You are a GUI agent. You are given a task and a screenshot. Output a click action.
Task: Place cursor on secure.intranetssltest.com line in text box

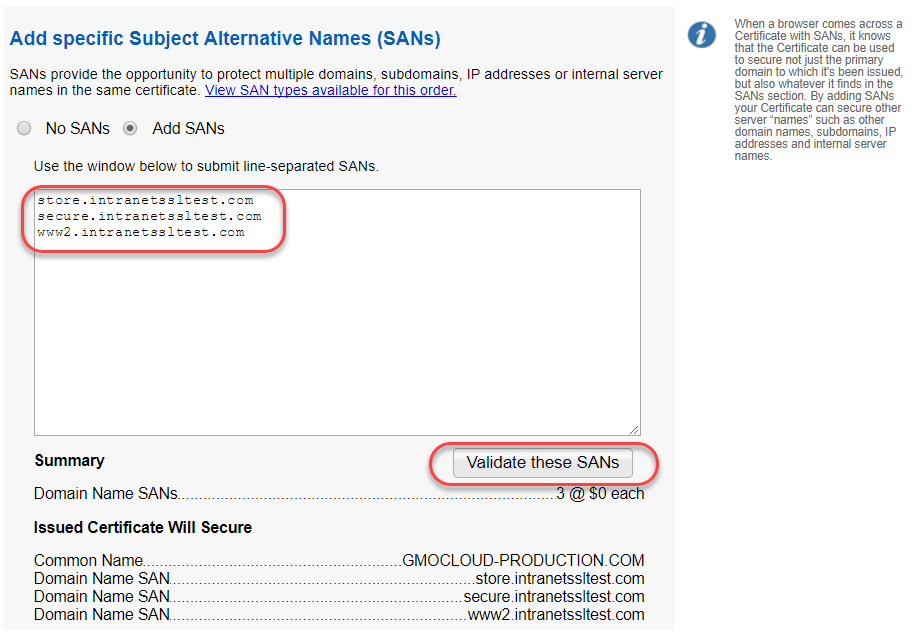click(149, 216)
